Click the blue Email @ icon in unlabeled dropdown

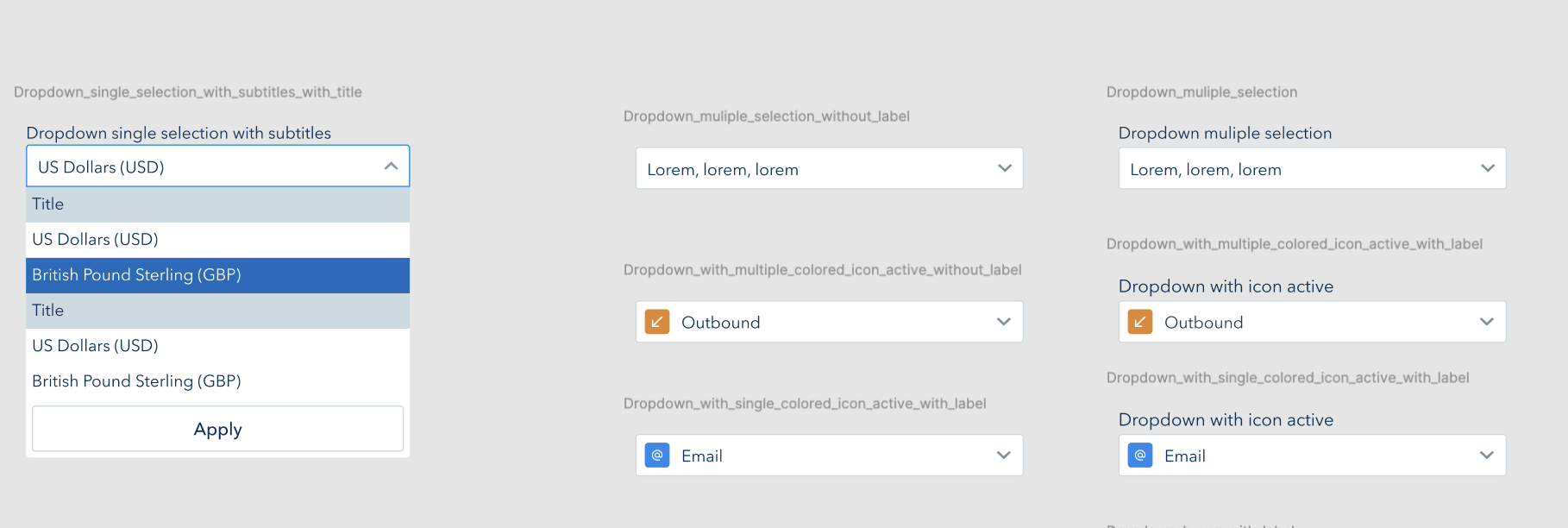point(657,456)
